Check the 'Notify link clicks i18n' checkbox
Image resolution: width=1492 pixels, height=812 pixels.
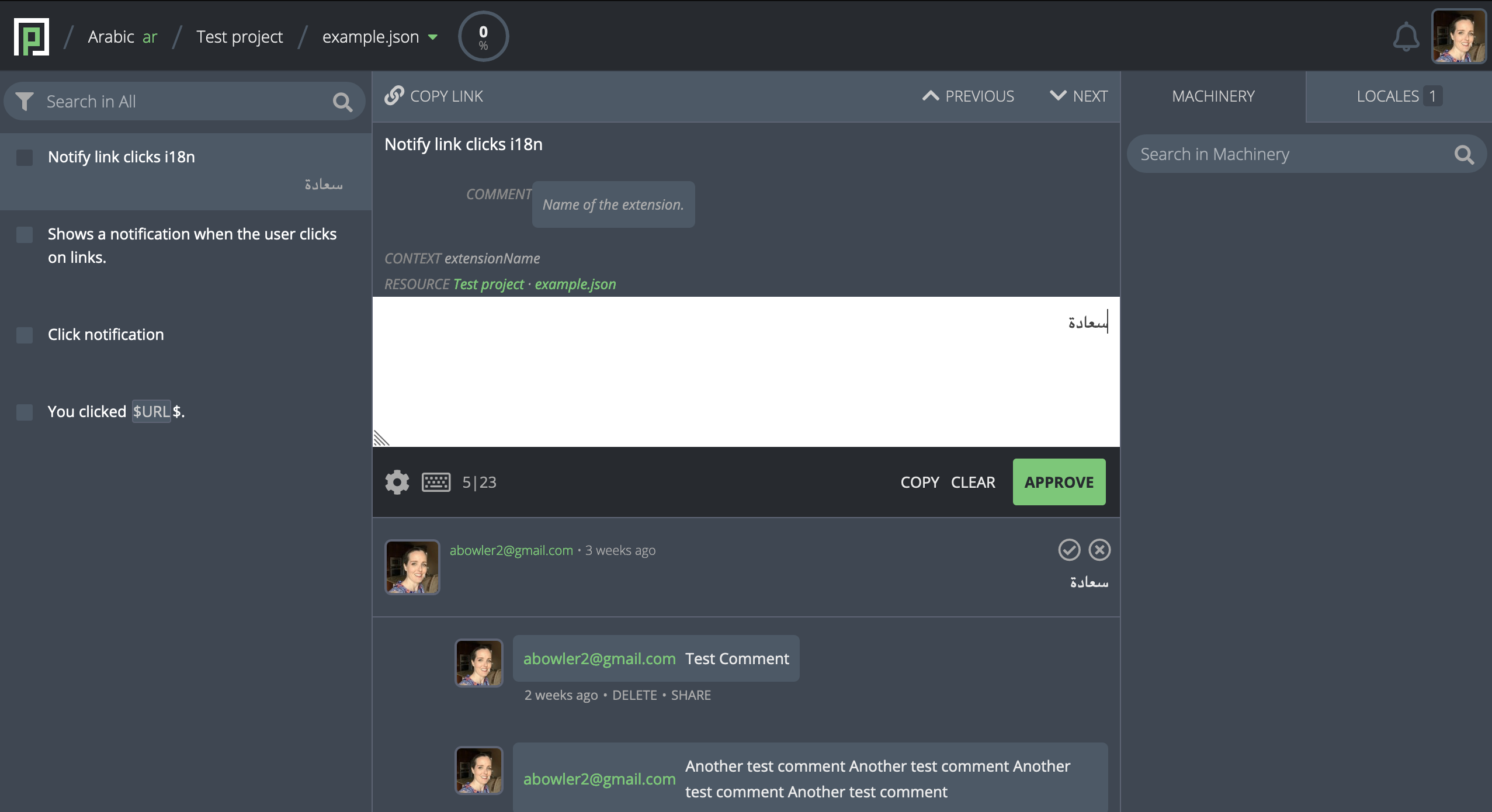[25, 158]
